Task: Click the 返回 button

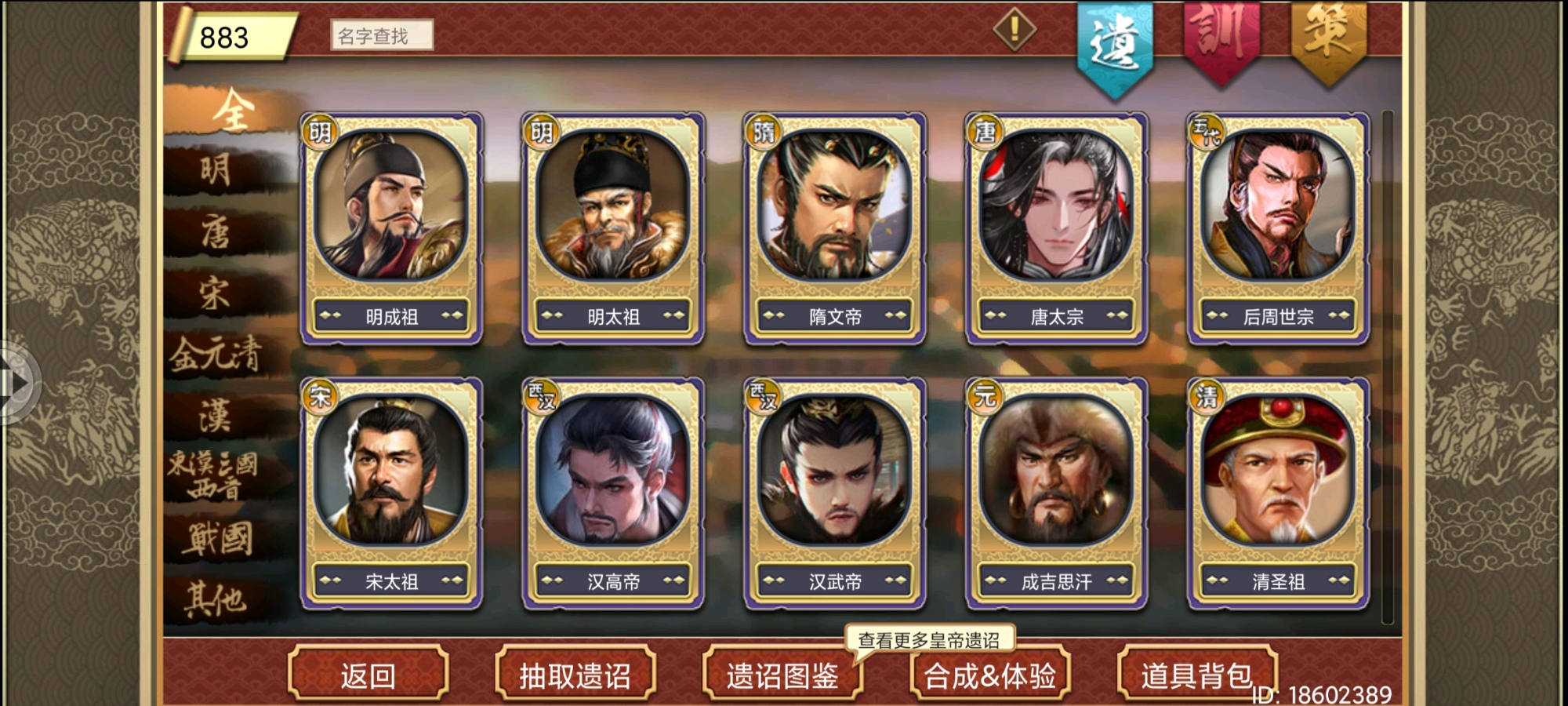Action: click(368, 675)
